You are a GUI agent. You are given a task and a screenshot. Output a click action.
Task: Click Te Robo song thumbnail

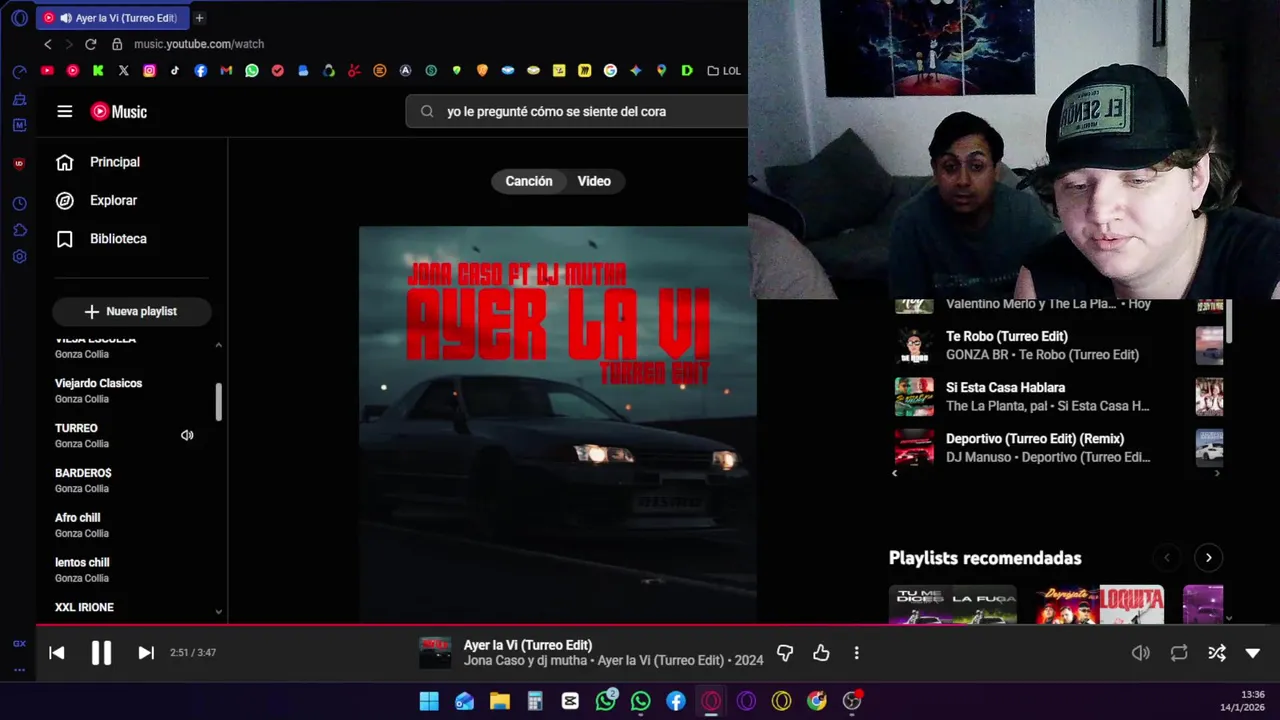(x=914, y=345)
